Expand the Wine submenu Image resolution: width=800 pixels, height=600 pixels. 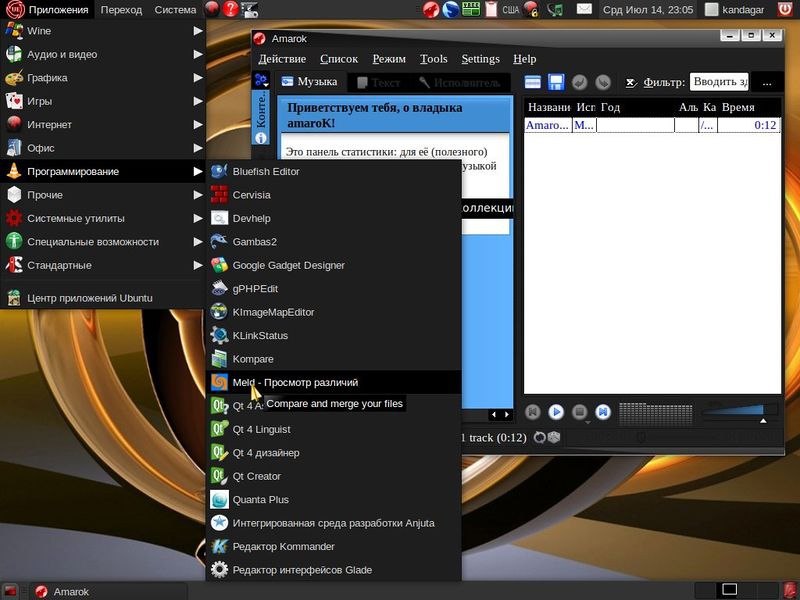point(103,31)
